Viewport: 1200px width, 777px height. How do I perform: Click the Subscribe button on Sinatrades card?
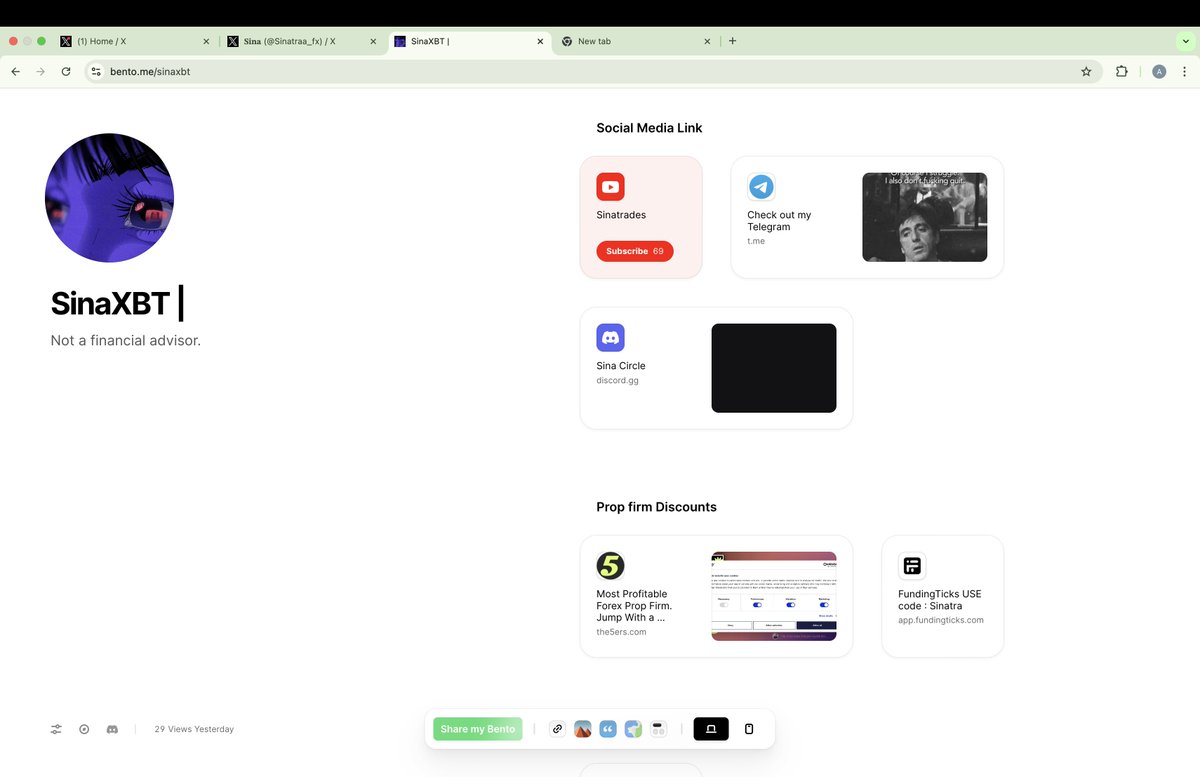[634, 251]
